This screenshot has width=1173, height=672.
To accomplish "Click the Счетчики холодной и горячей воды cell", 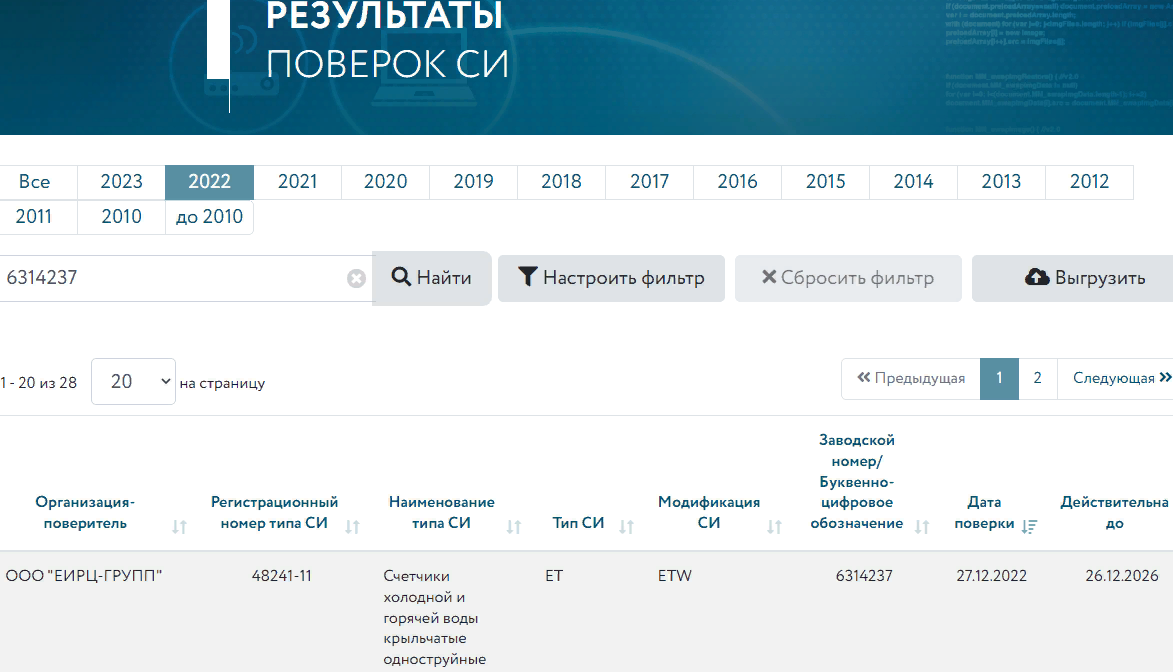I will (x=435, y=618).
